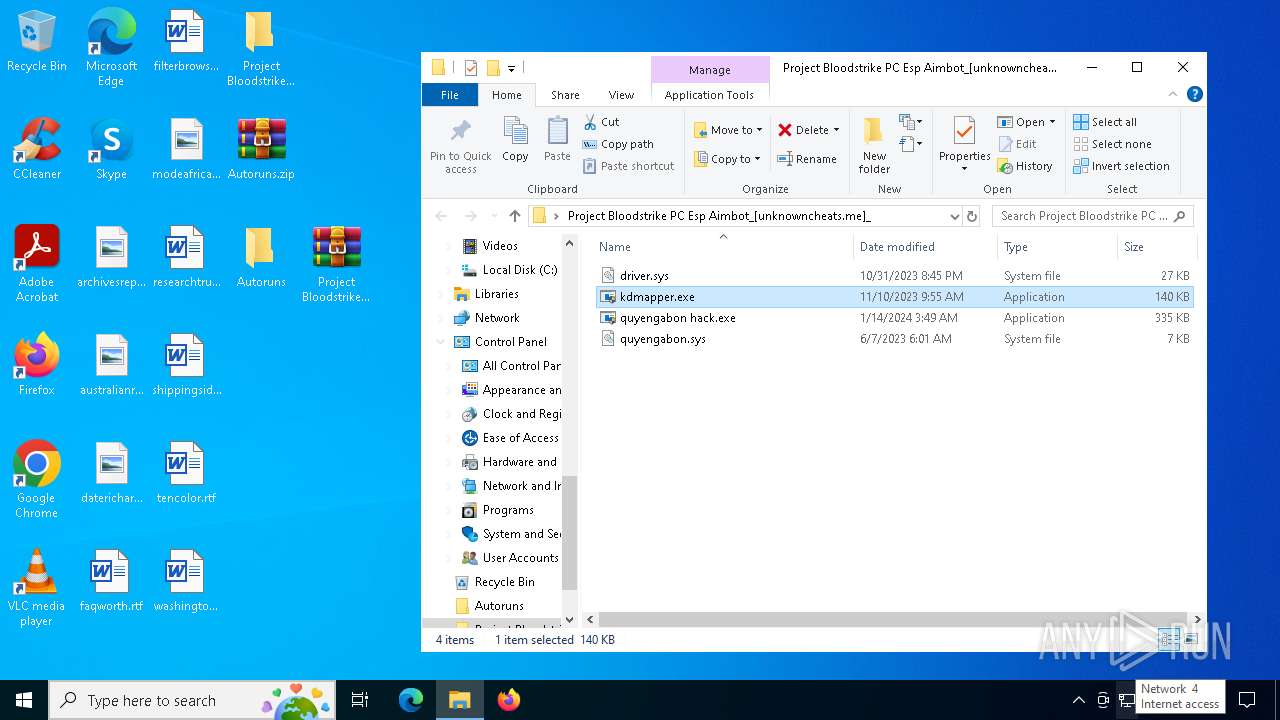Viewport: 1280px width, 720px height.
Task: Select Autoruns.zip on desktop
Action: pyautogui.click(x=261, y=149)
